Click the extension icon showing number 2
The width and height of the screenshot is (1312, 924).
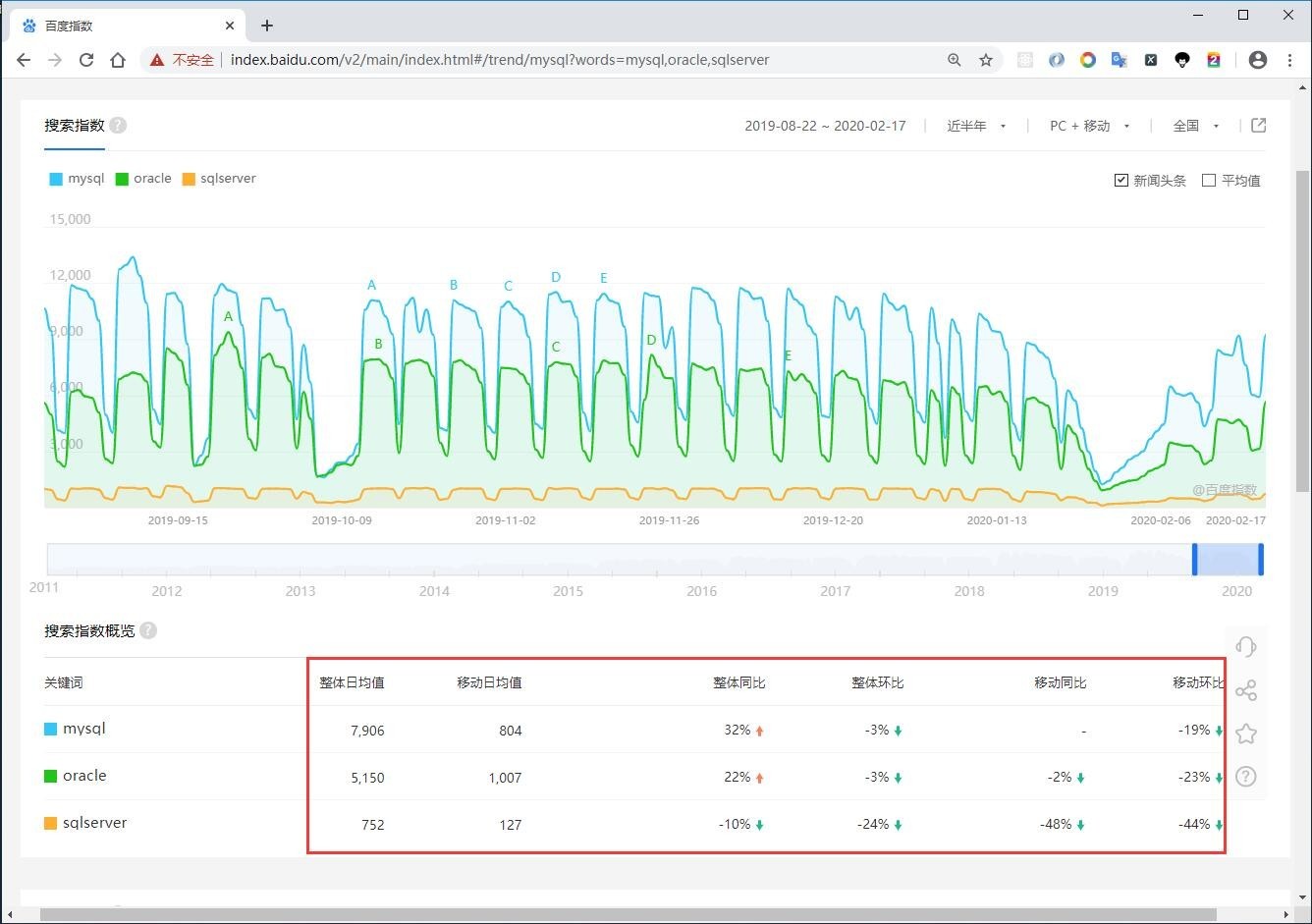point(1214,60)
